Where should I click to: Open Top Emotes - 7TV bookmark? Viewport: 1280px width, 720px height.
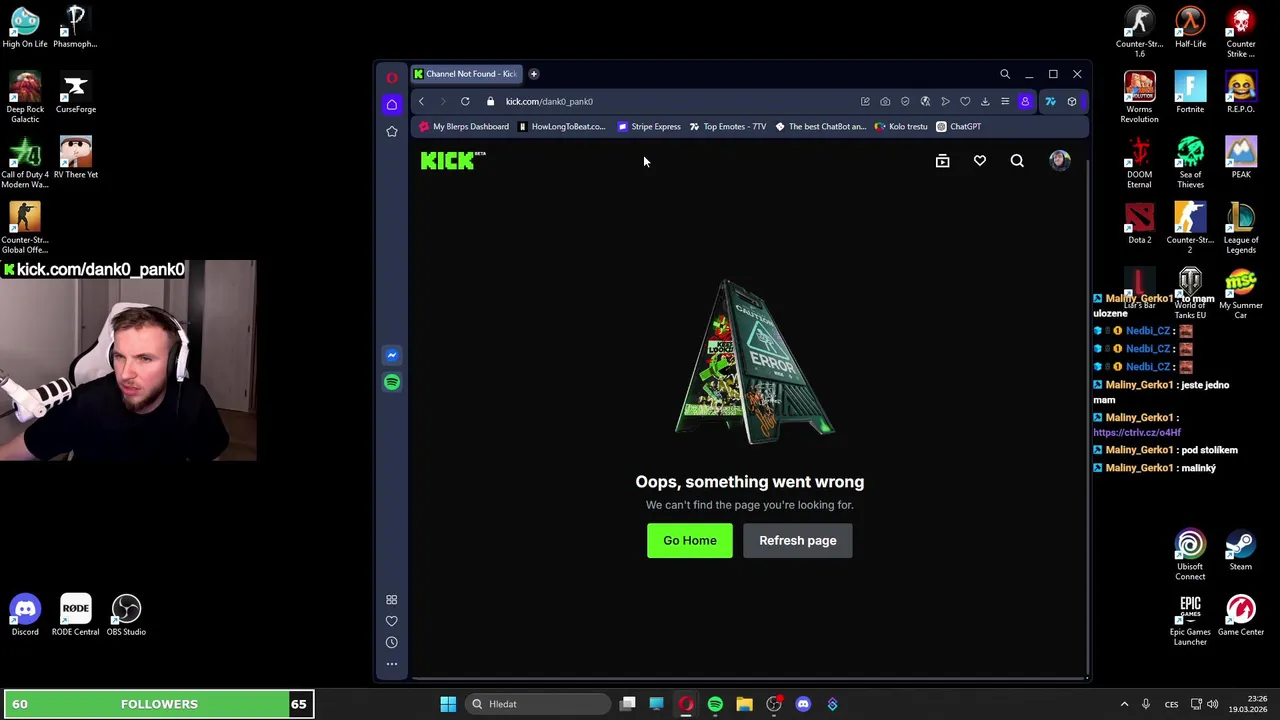(728, 127)
